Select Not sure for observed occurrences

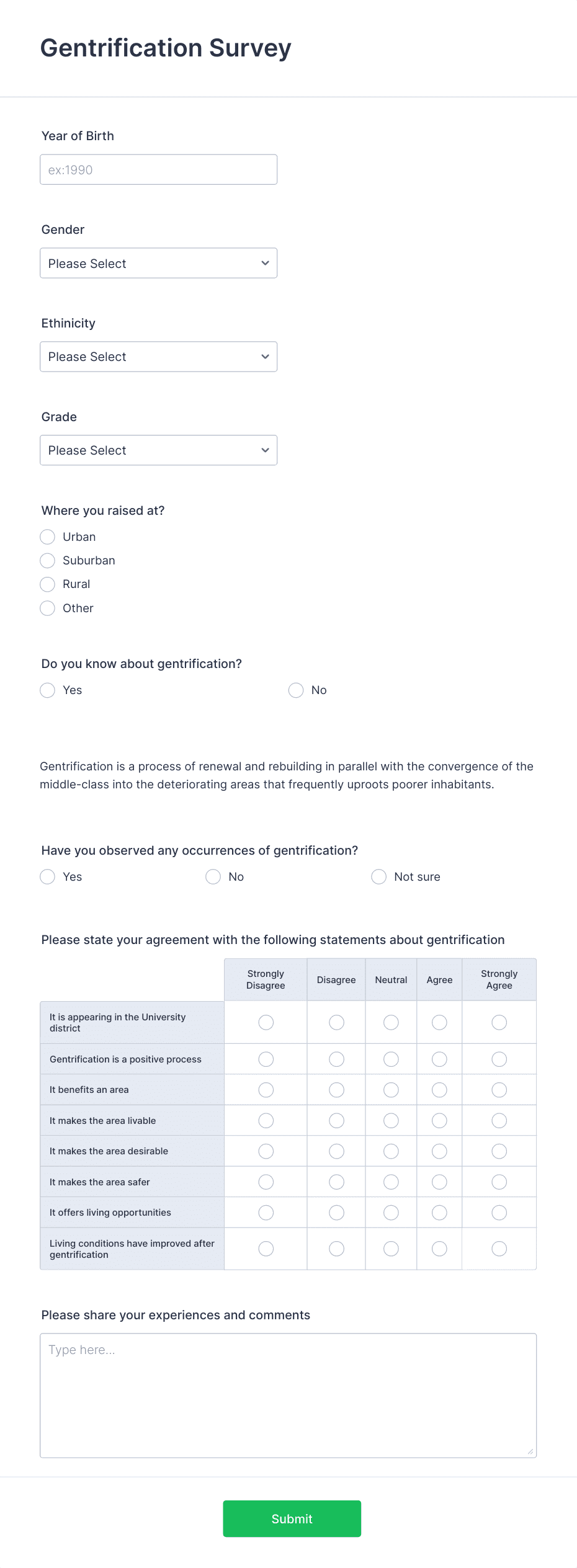379,877
